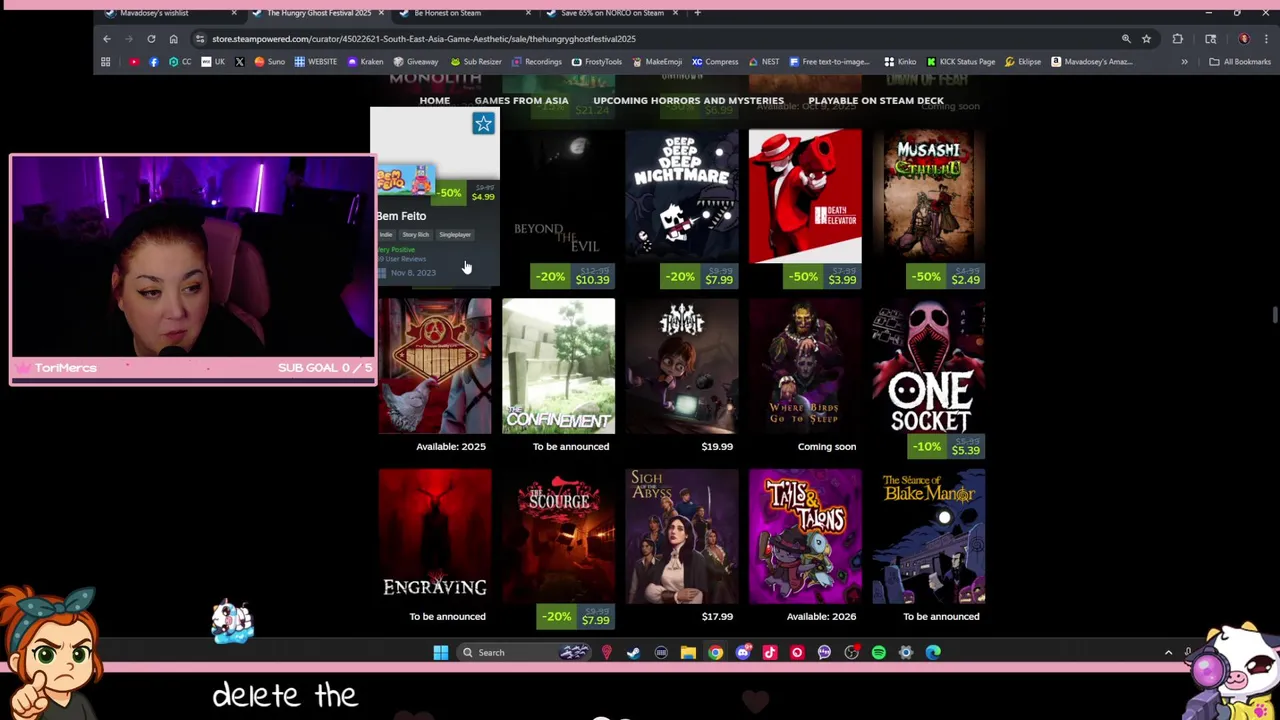Open UPCOMING HORRORS AND MYSTERIES section

688,101
